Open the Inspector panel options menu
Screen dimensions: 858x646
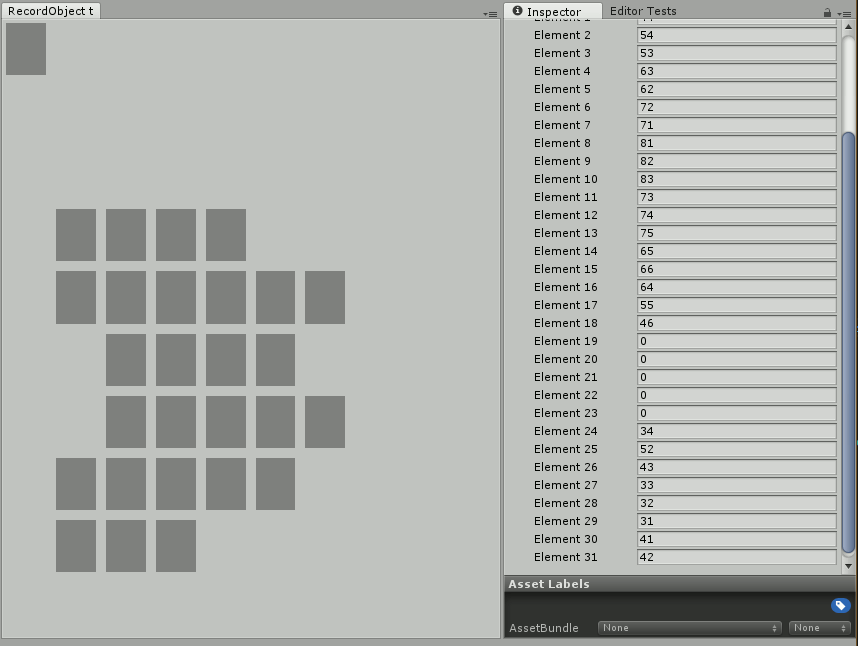click(843, 14)
